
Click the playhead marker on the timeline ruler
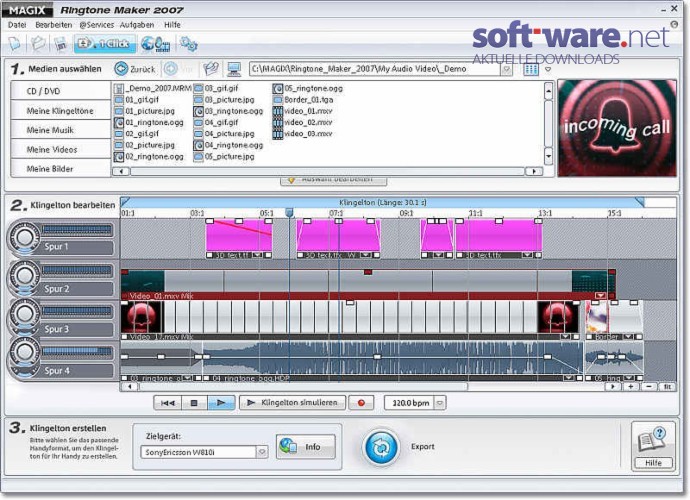pyautogui.click(x=289, y=213)
